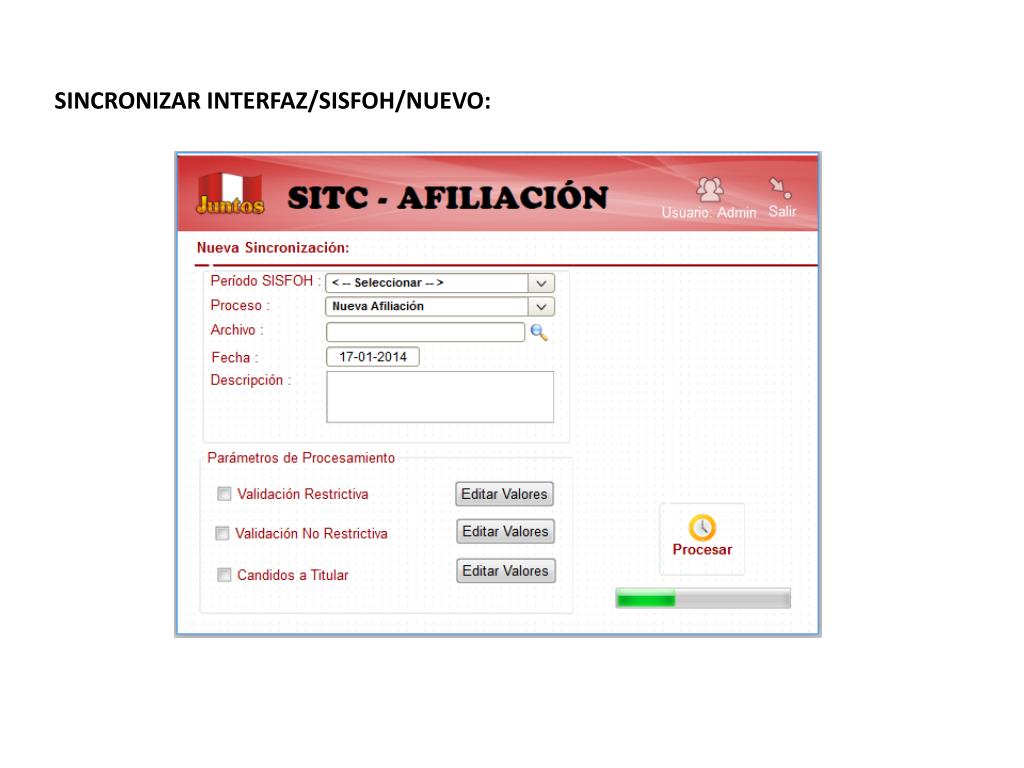The height and width of the screenshot is (768, 1024).
Task: Click the Procesar clock icon
Action: point(702,528)
